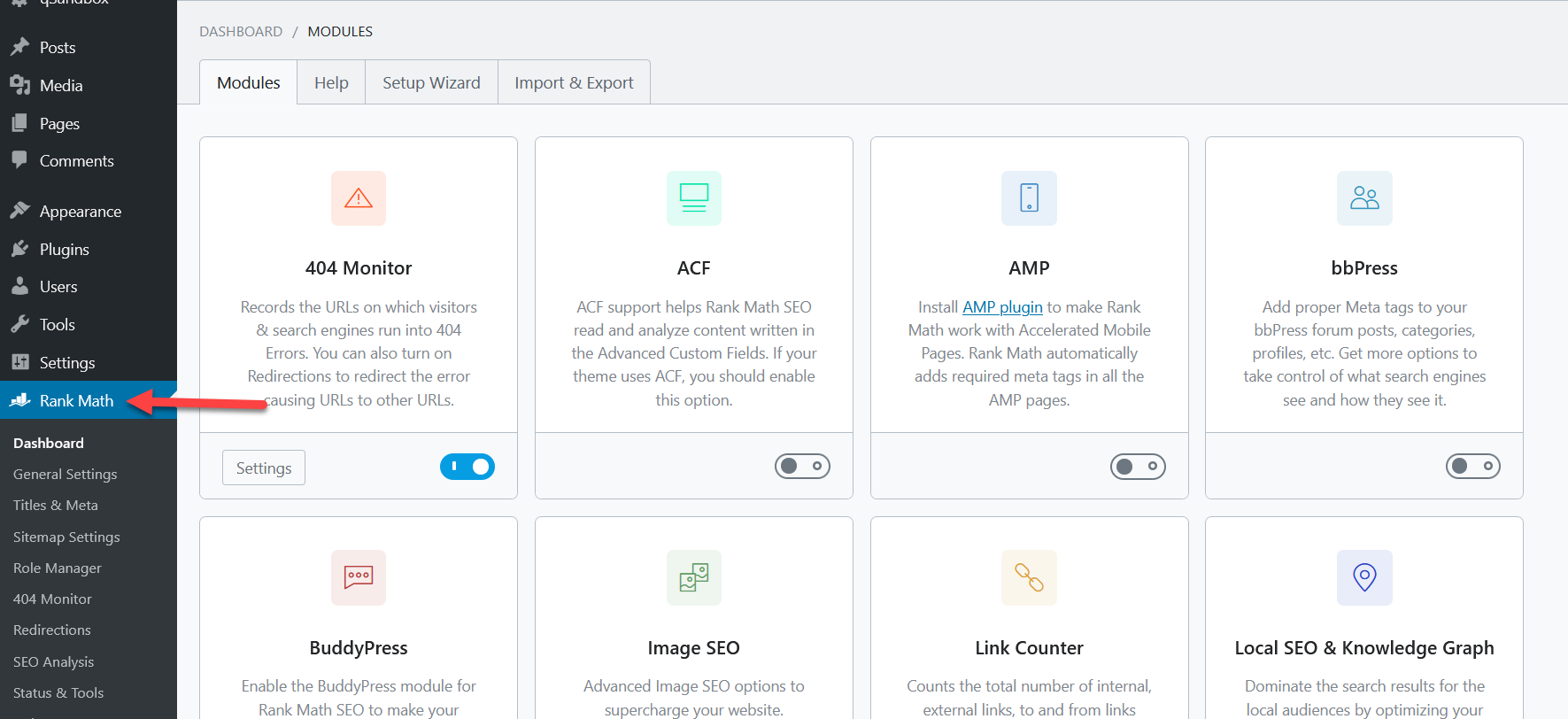Open Titles & Meta submenu item
The width and height of the screenshot is (1568, 719).
coord(56,505)
